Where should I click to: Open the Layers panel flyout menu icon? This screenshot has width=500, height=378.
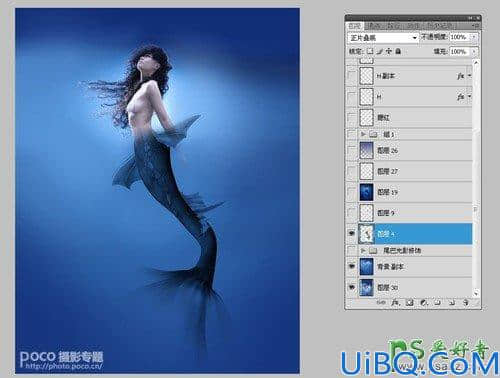(x=476, y=25)
